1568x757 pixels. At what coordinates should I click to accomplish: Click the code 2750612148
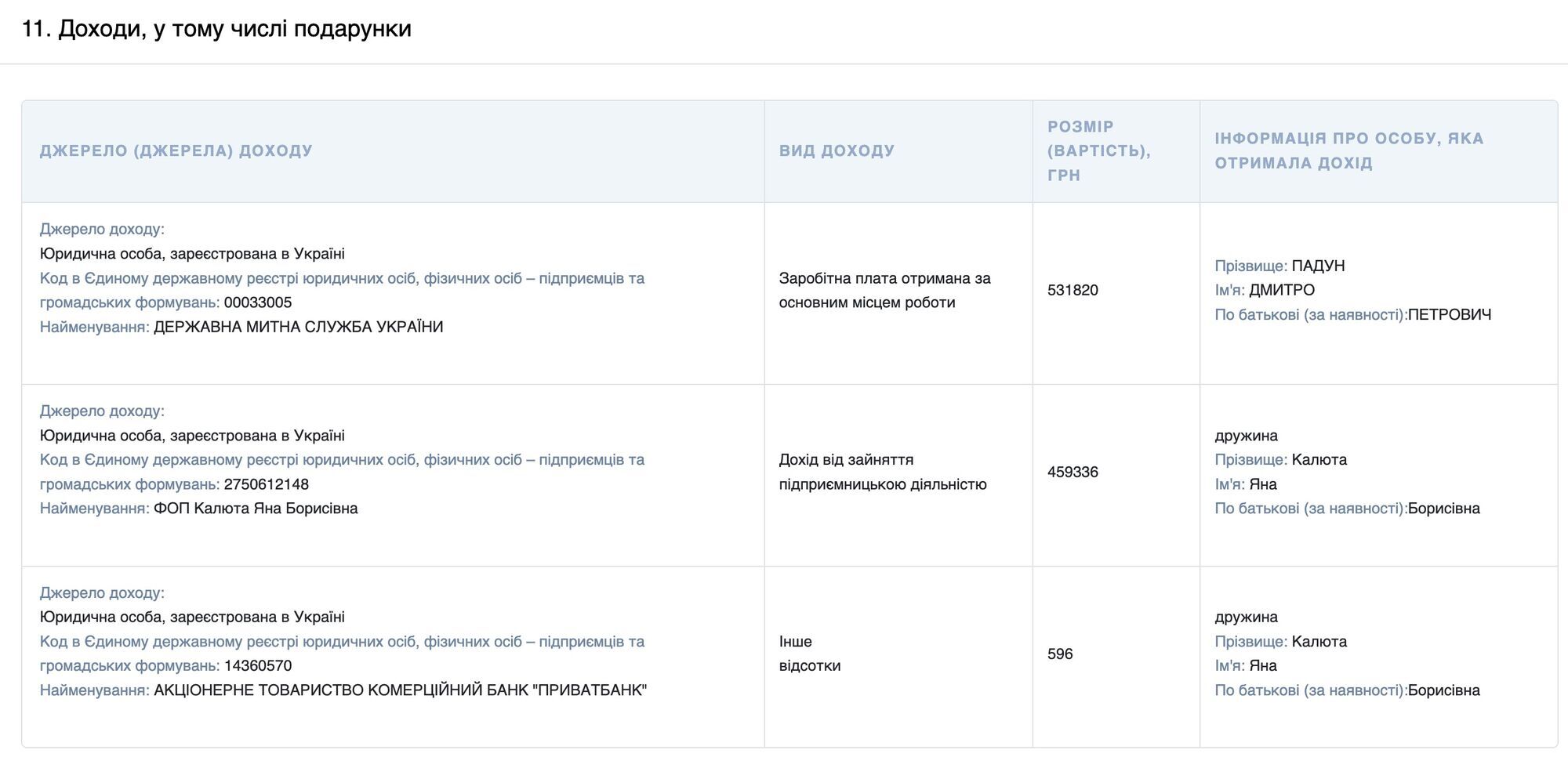click(x=267, y=484)
